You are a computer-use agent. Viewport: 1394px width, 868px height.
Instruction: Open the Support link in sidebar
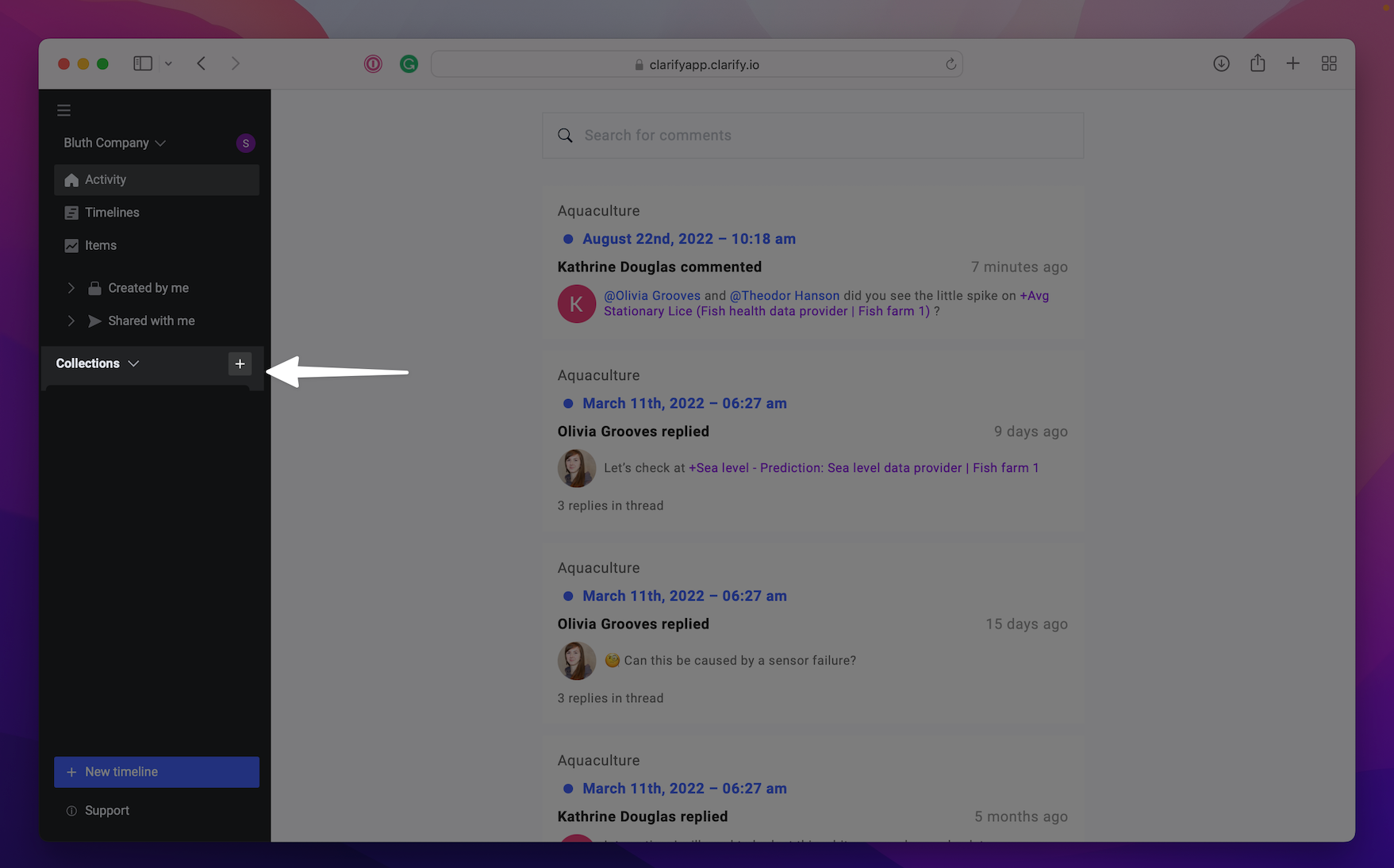[107, 811]
